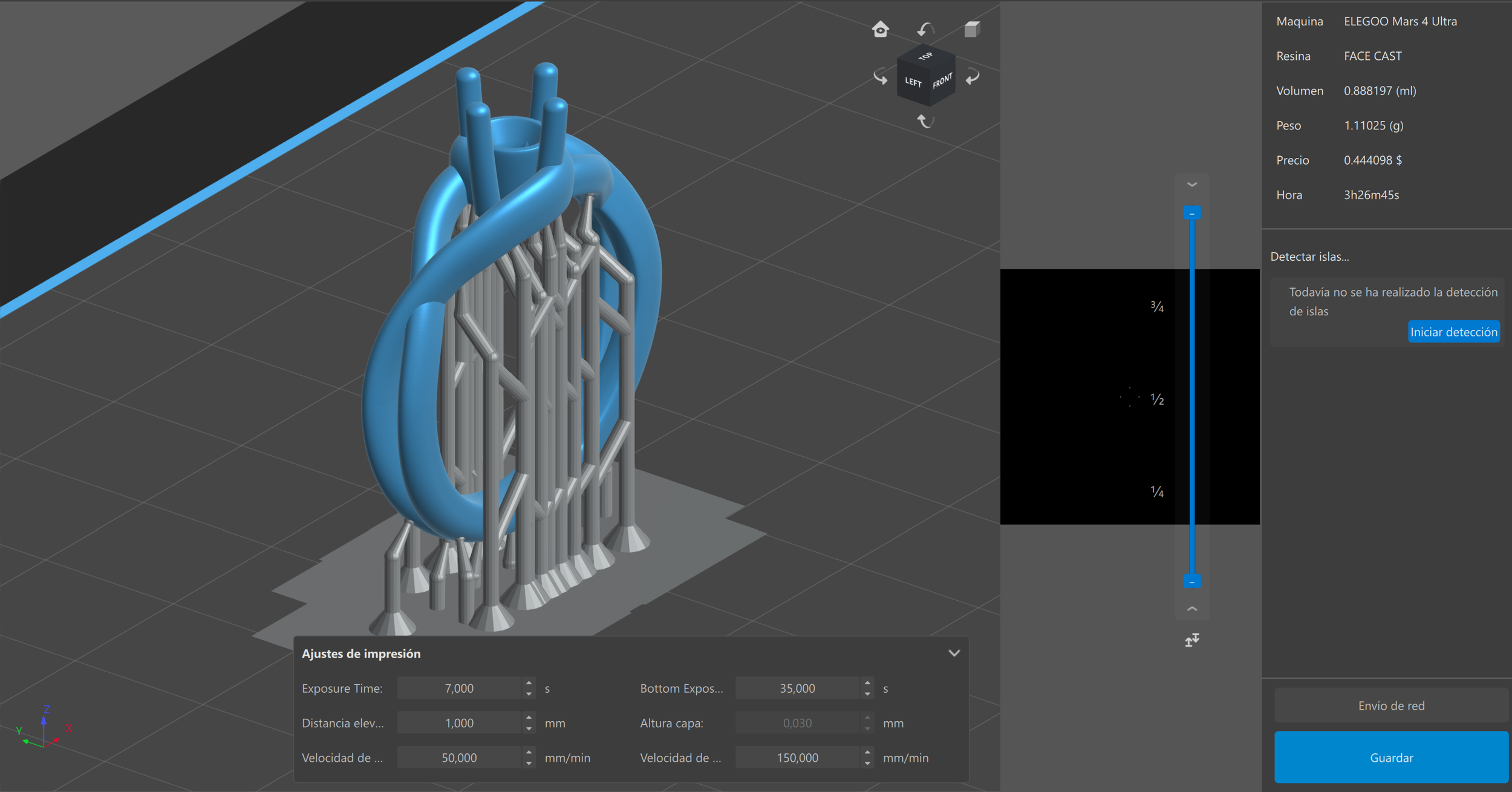Collapse the Ajustes de impresión panel

click(954, 653)
